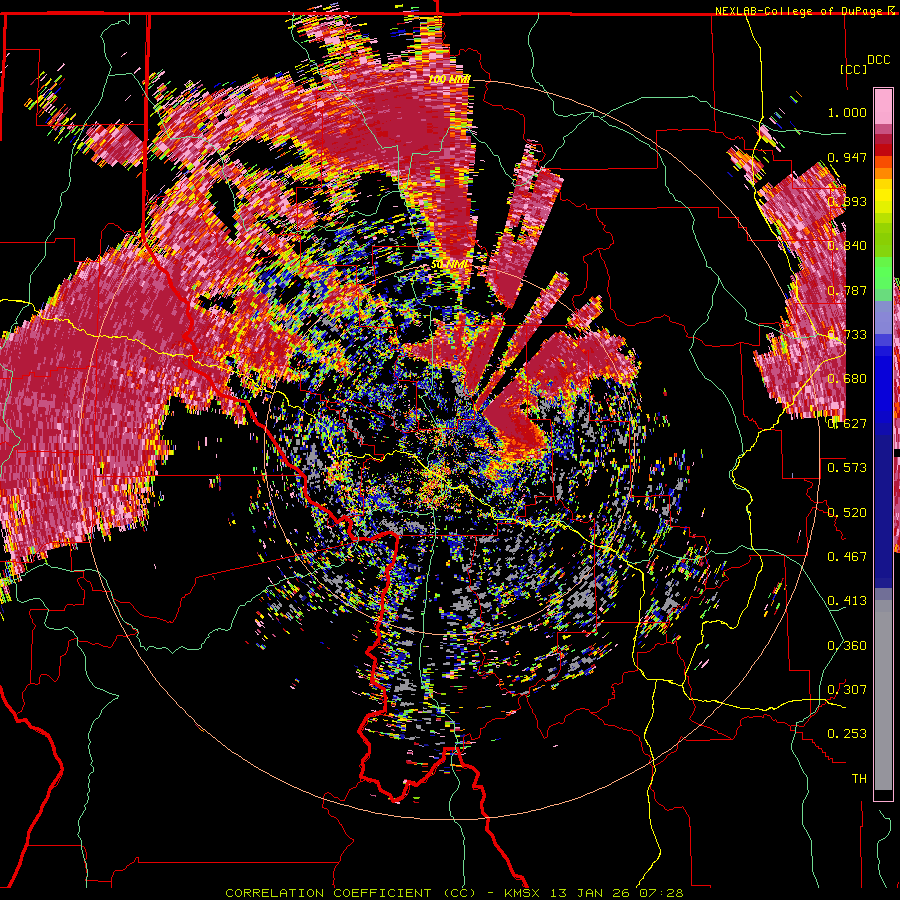Select the 0.253 legend value
The width and height of the screenshot is (900, 900).
[847, 734]
